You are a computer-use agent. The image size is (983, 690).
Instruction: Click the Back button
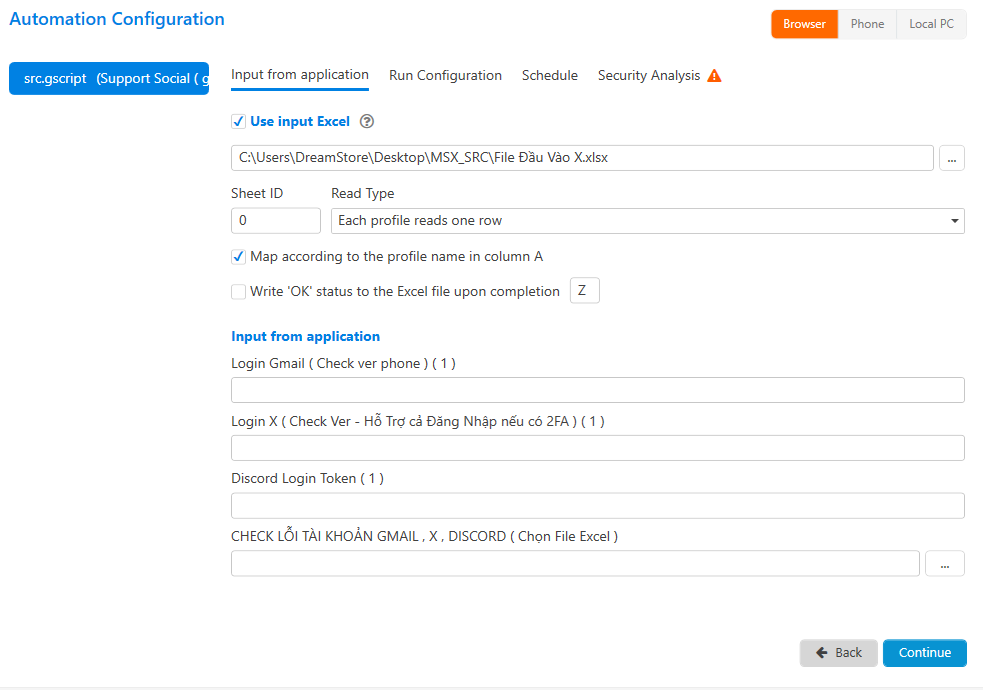point(838,653)
